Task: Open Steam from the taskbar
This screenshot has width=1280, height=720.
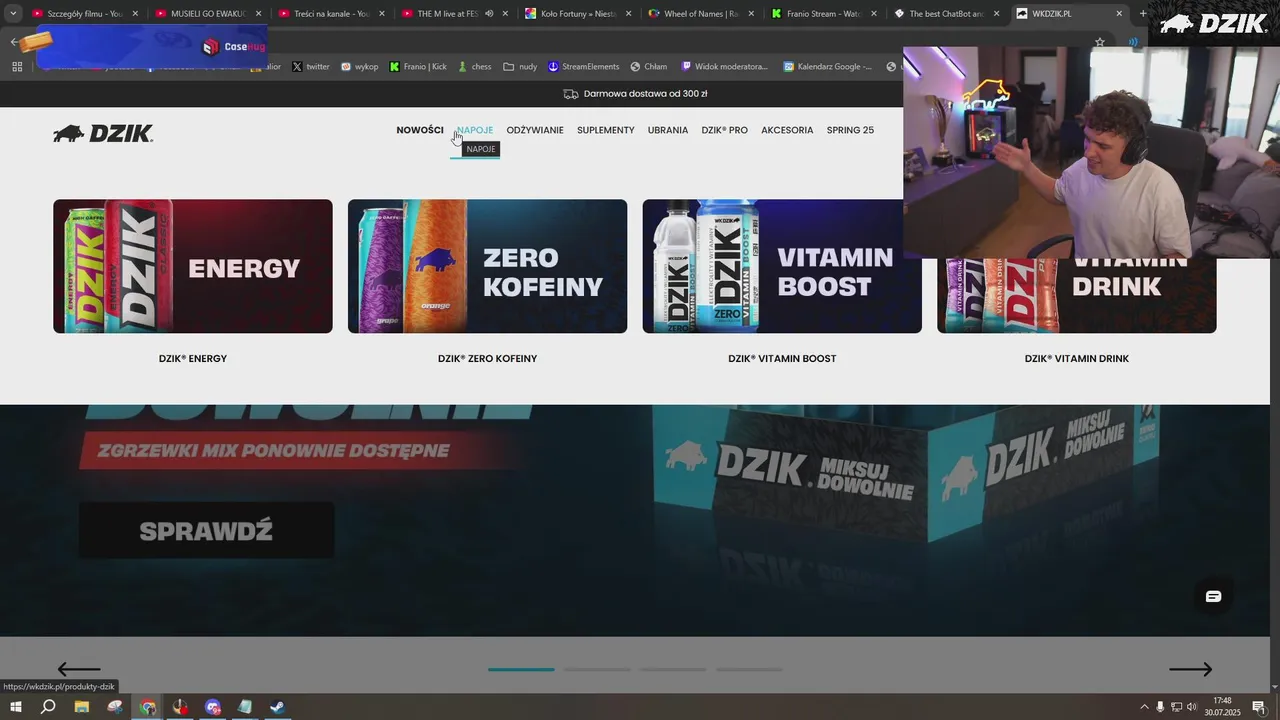Action: [x=278, y=707]
